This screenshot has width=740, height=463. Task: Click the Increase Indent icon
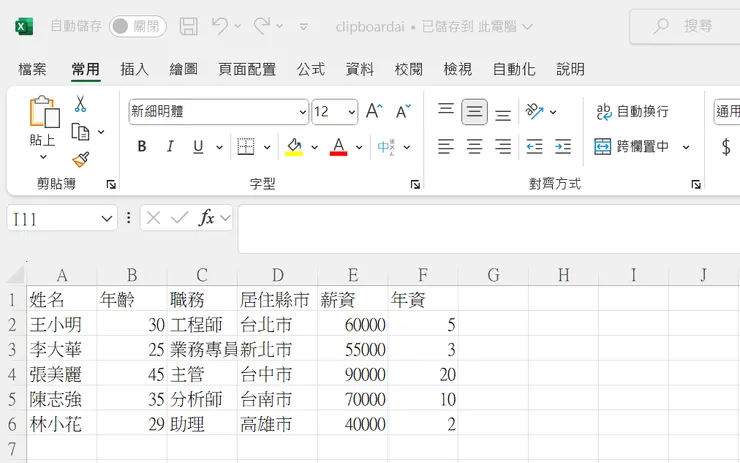click(563, 147)
